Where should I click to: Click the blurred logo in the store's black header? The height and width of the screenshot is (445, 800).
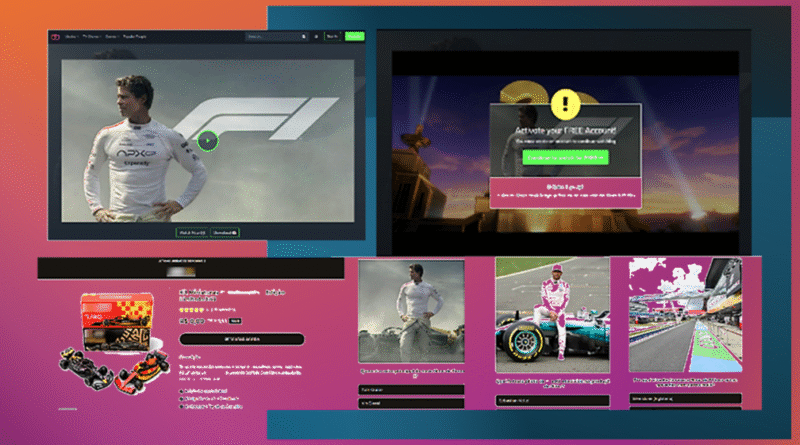[x=181, y=271]
